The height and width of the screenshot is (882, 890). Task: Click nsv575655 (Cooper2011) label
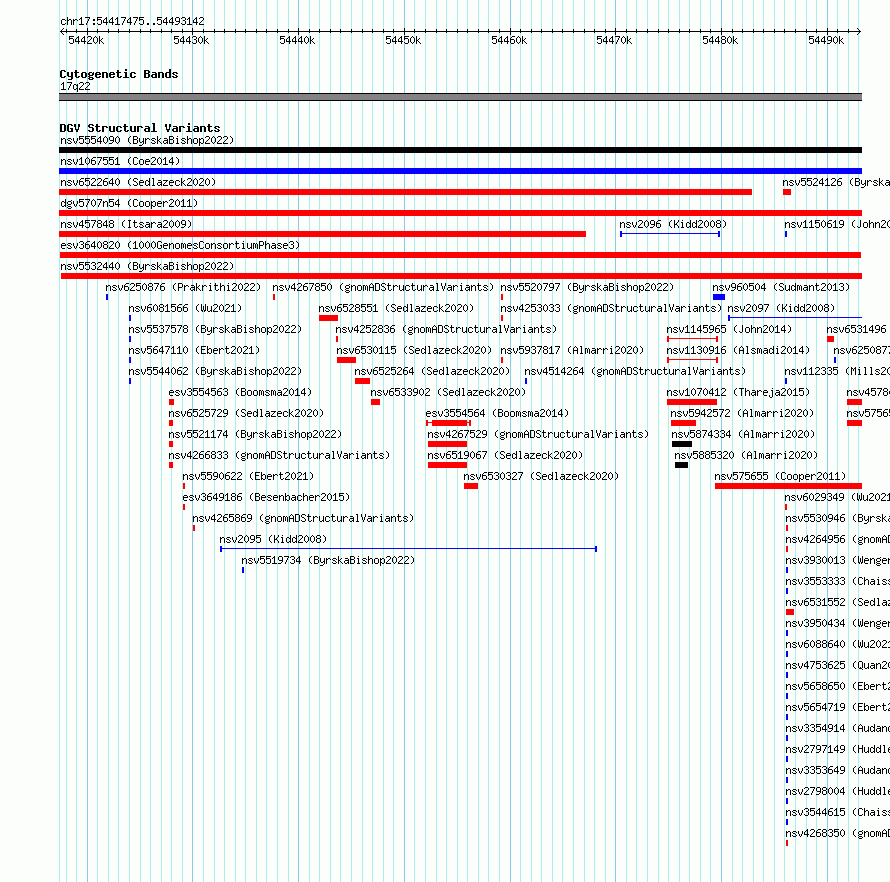pos(780,476)
